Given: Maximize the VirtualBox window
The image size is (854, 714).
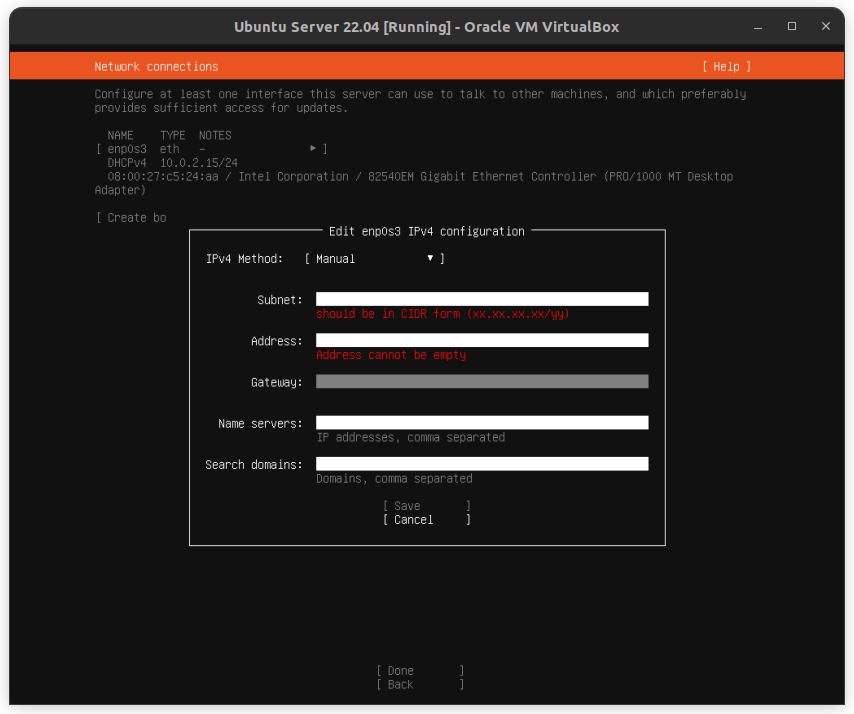Looking at the screenshot, I should click(792, 26).
